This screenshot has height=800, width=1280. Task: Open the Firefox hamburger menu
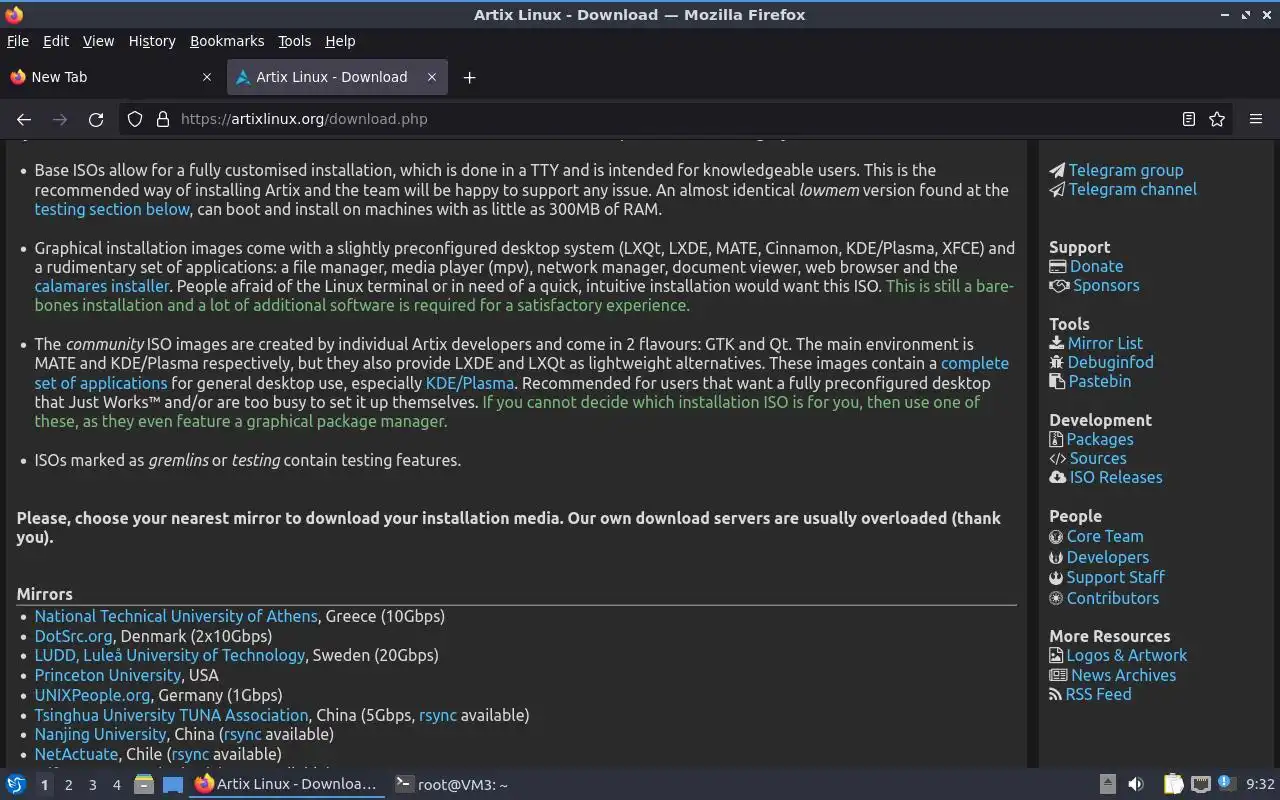1256,119
